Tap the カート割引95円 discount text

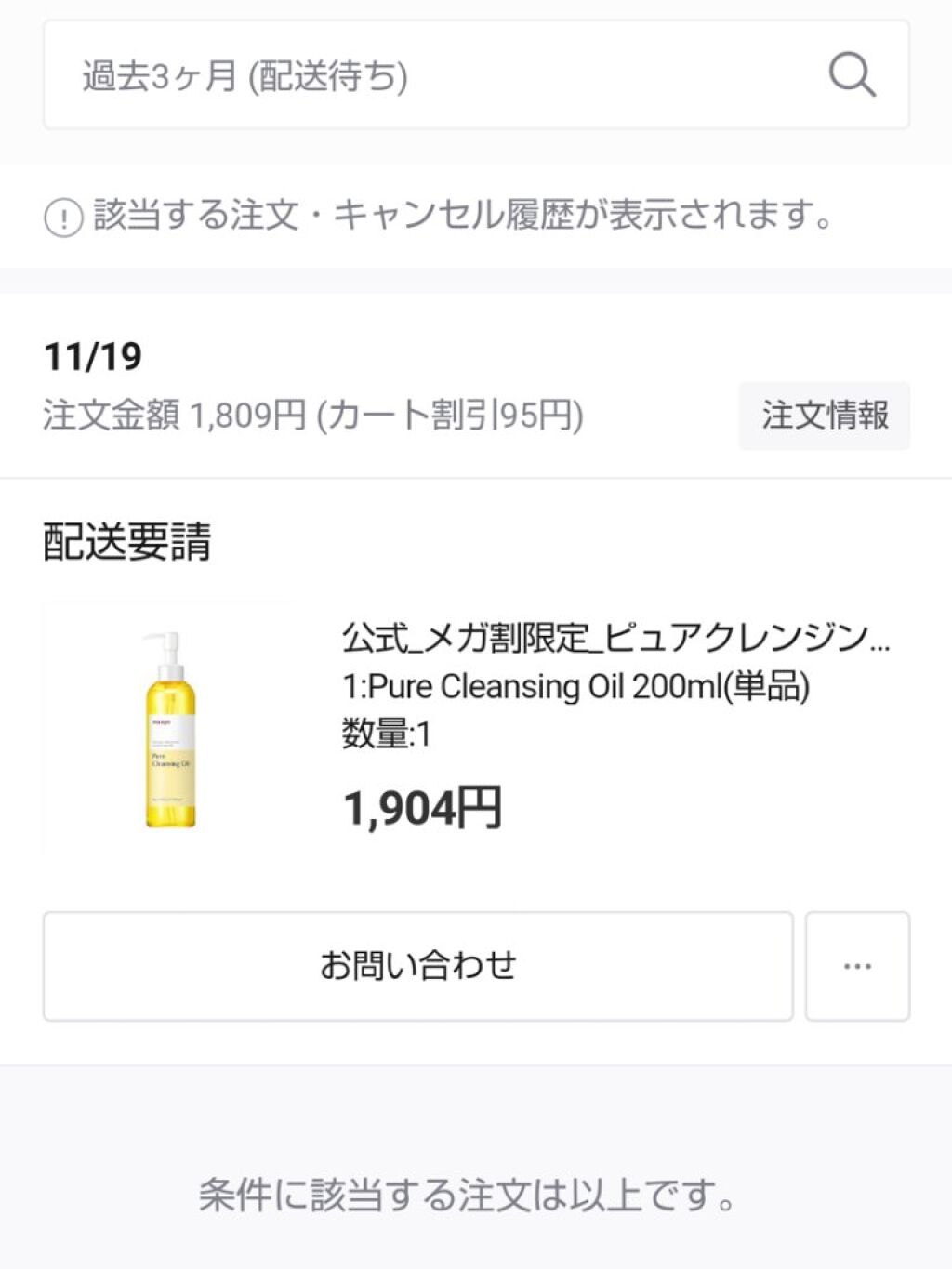(x=450, y=416)
